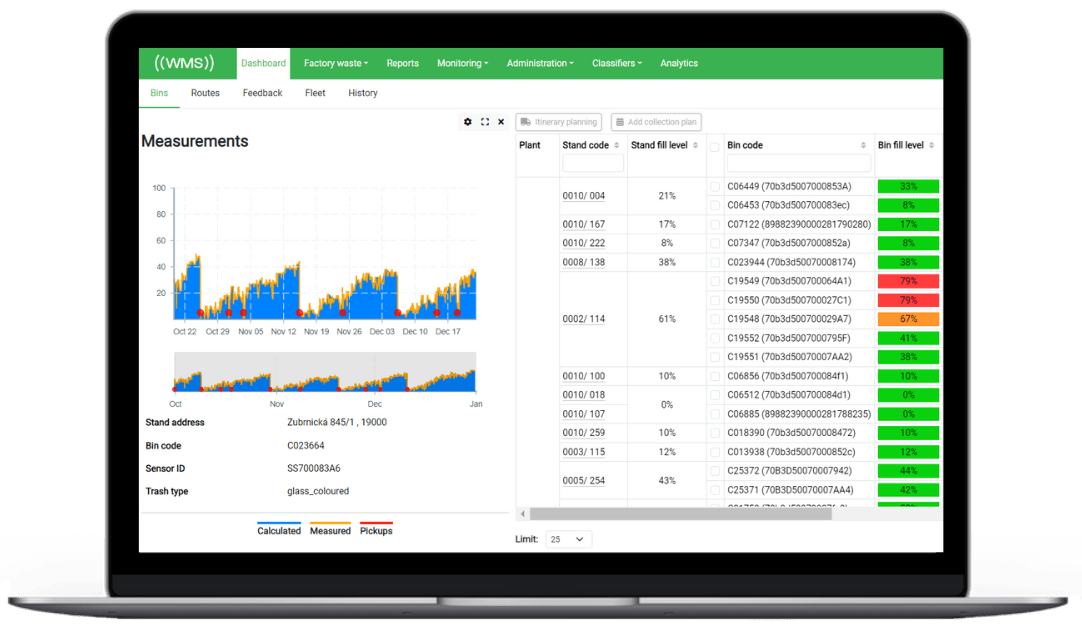
Task: Switch to the Routes sub-tab
Action: tap(205, 93)
